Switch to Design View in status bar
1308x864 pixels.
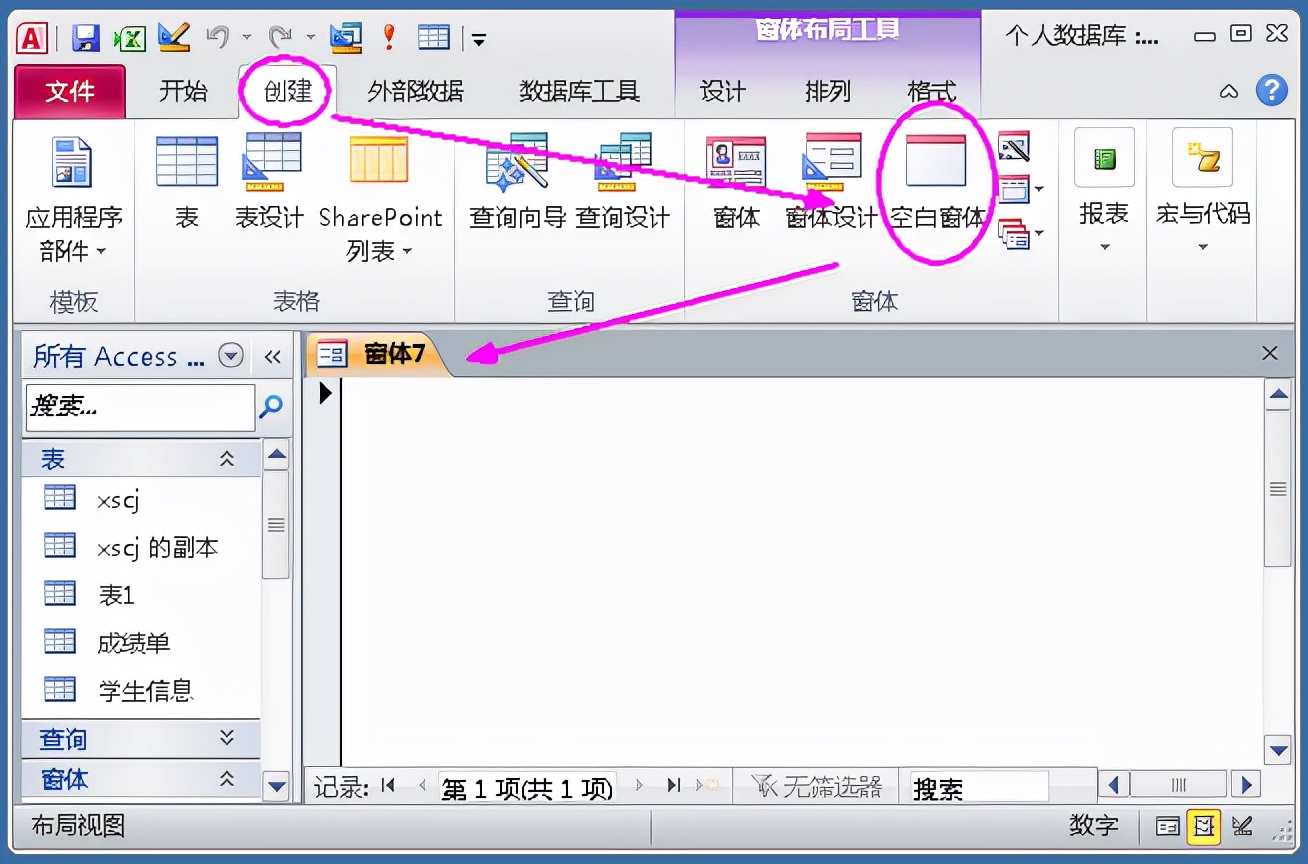coord(1243,827)
